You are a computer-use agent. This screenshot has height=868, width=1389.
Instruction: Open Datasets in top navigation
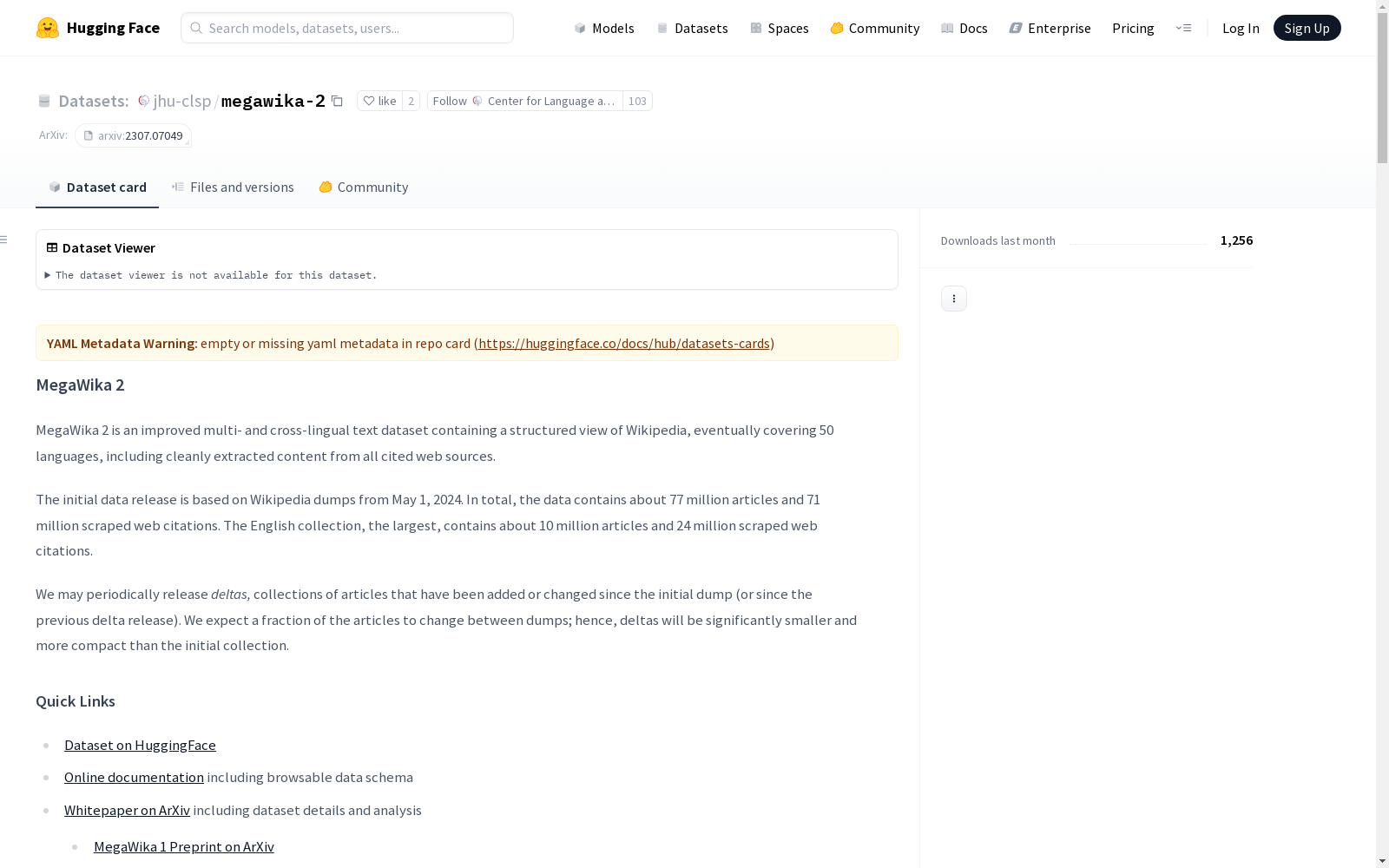click(692, 28)
